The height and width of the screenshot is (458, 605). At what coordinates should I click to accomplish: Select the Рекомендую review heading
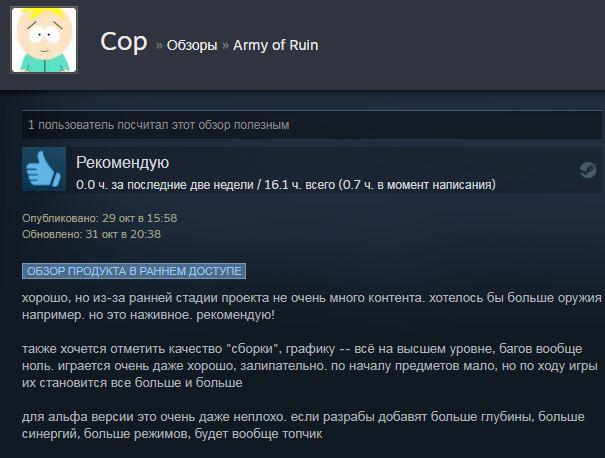pos(122,162)
